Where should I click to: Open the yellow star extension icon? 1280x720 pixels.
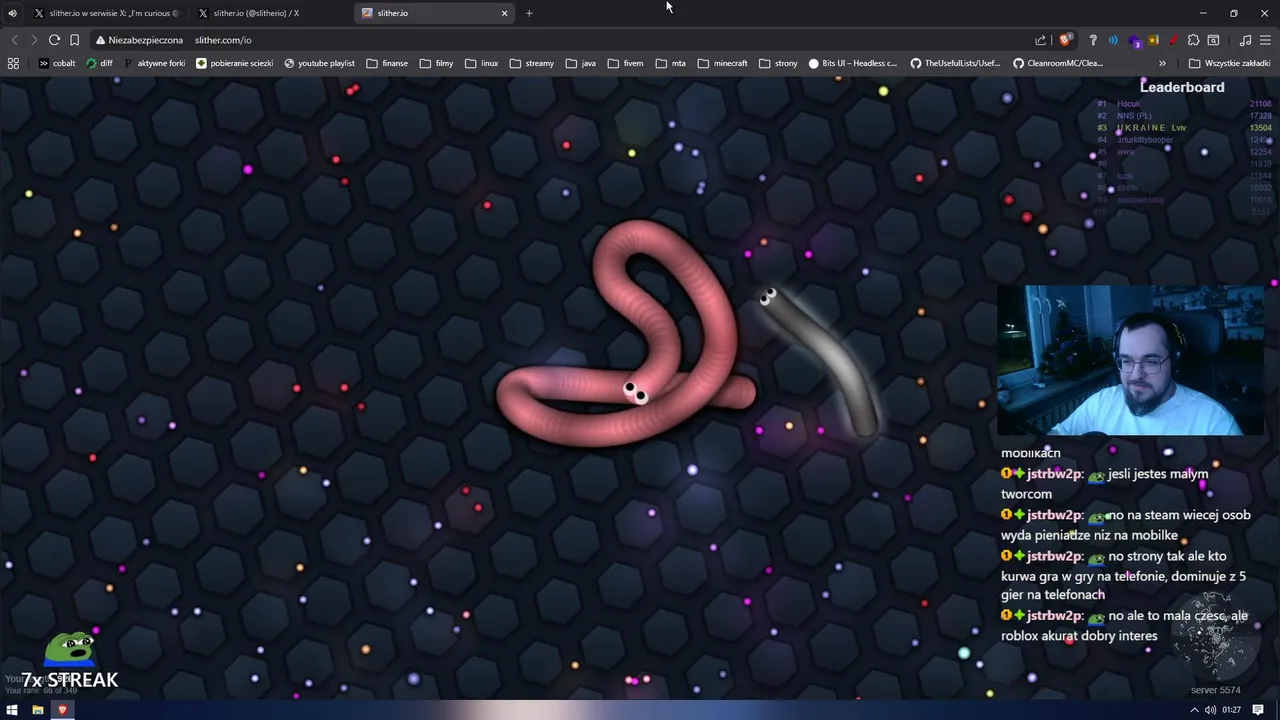point(1154,40)
